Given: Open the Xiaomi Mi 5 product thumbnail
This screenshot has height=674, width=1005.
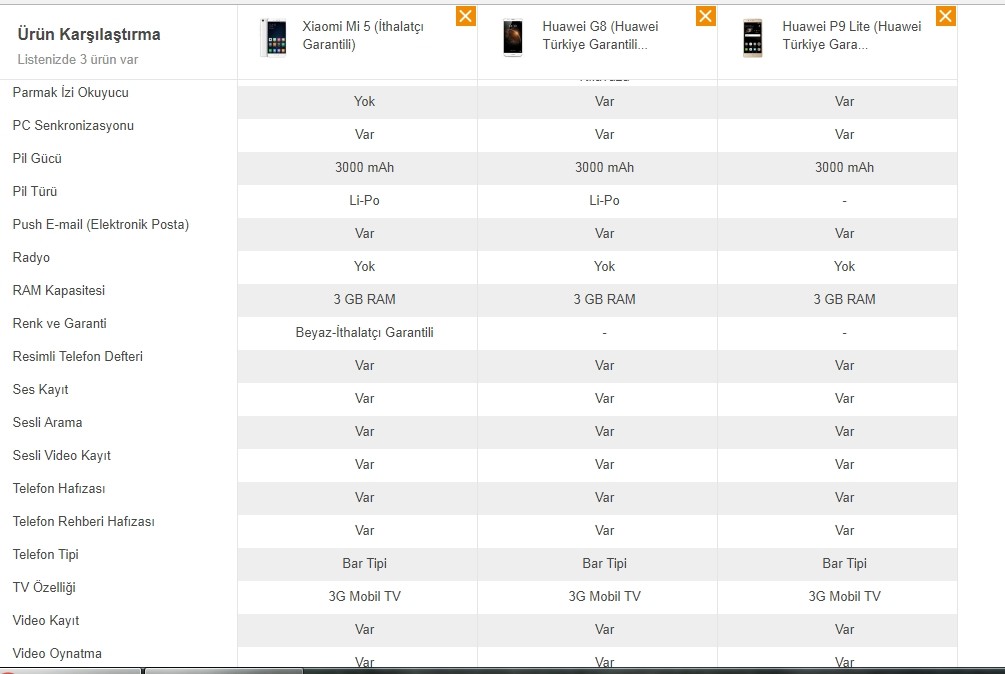Looking at the screenshot, I should [274, 38].
